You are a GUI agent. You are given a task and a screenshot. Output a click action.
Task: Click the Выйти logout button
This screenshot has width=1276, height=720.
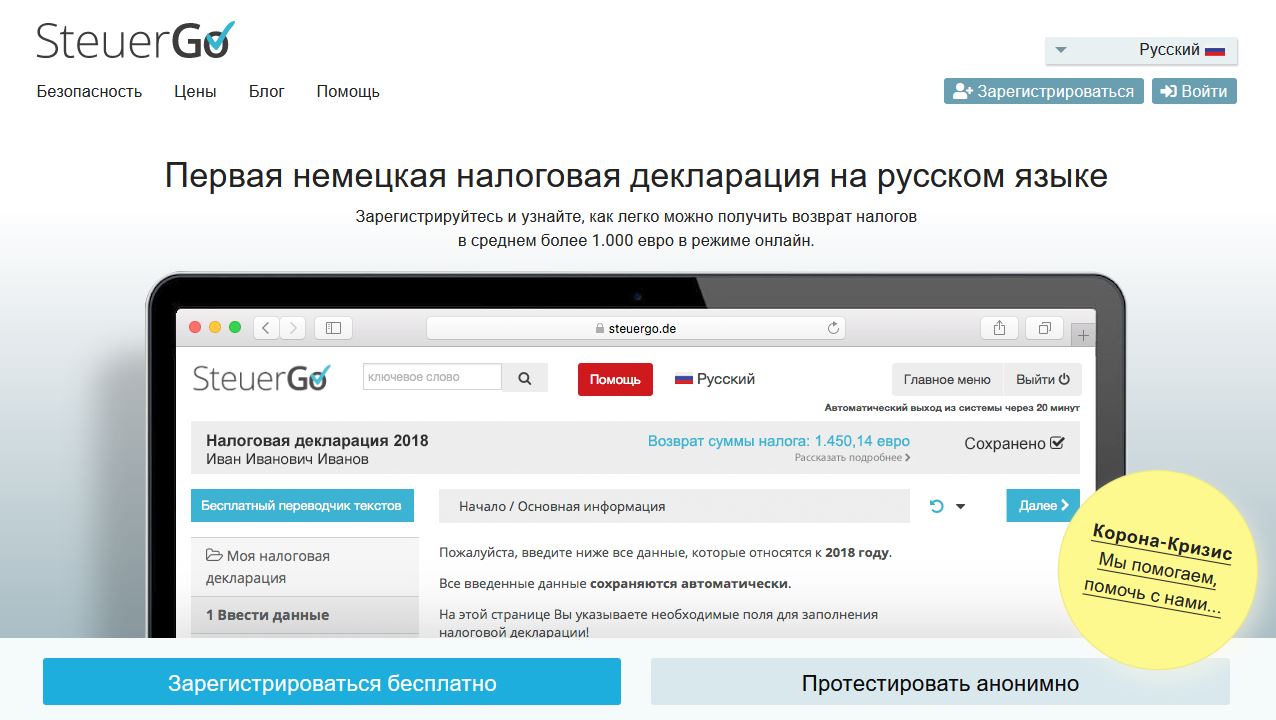[x=1043, y=379]
